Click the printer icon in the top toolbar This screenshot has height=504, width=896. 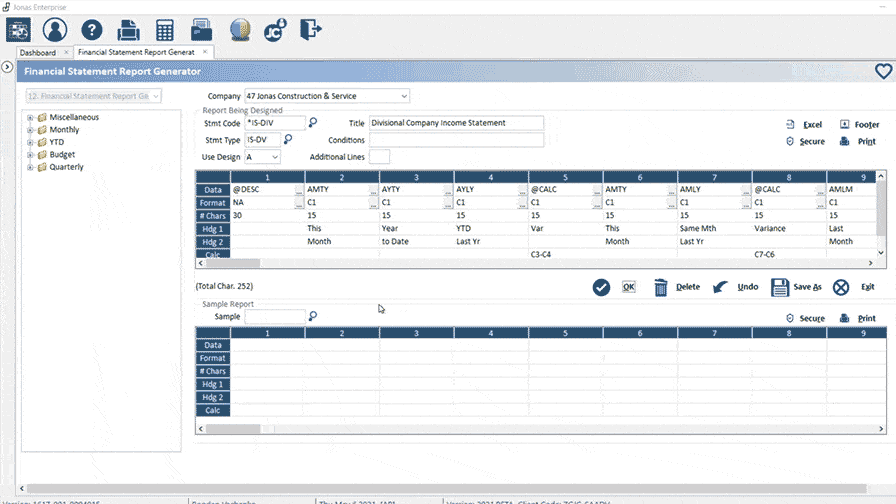128,30
